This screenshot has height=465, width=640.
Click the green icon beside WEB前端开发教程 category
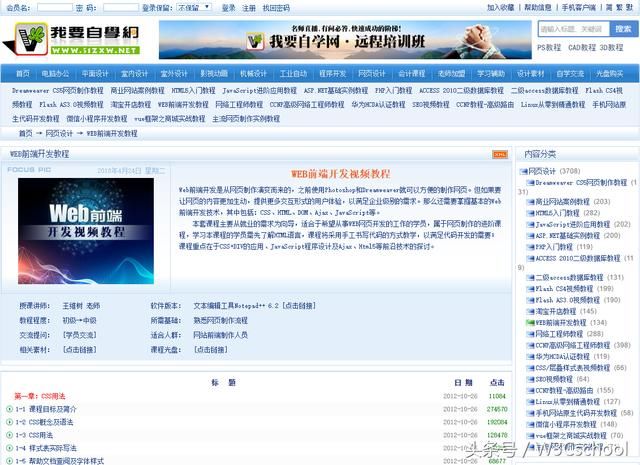click(530, 323)
